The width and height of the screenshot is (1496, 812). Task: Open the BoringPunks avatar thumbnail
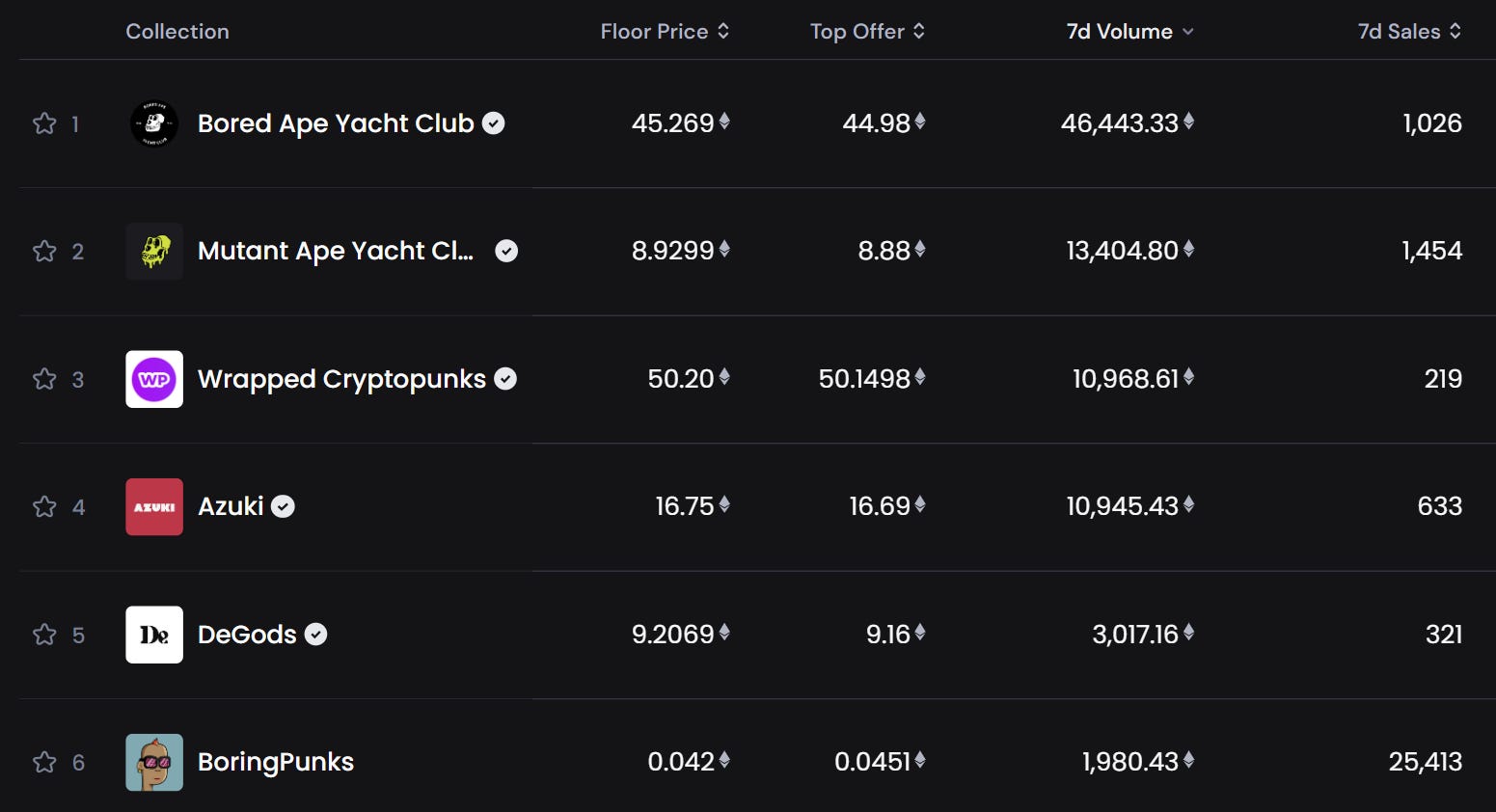point(154,763)
